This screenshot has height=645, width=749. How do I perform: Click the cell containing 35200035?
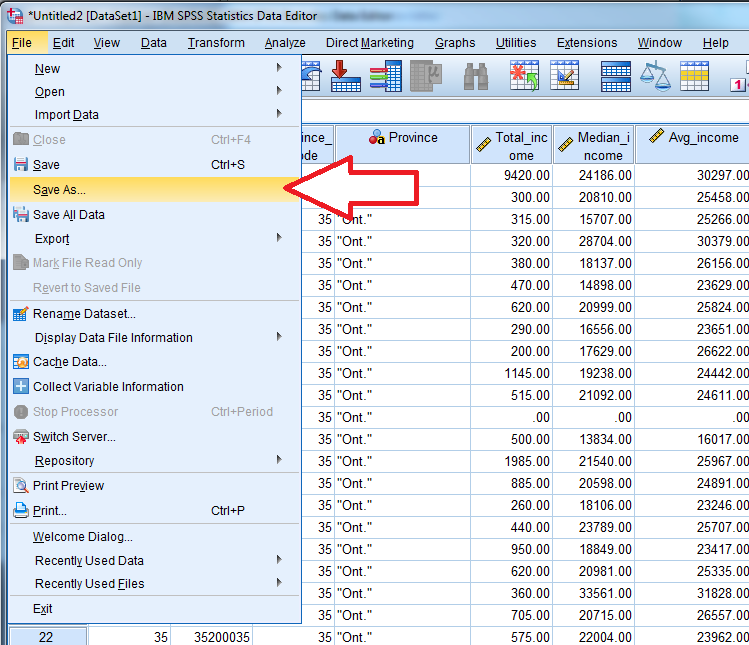[x=212, y=637]
